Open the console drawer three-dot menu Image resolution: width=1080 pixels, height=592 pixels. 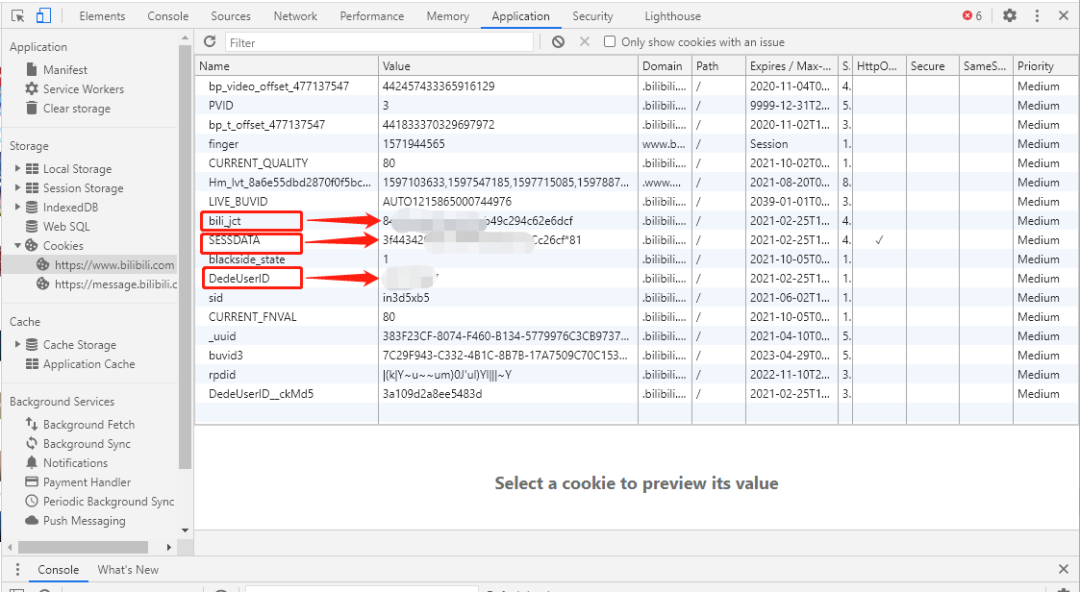(x=18, y=570)
